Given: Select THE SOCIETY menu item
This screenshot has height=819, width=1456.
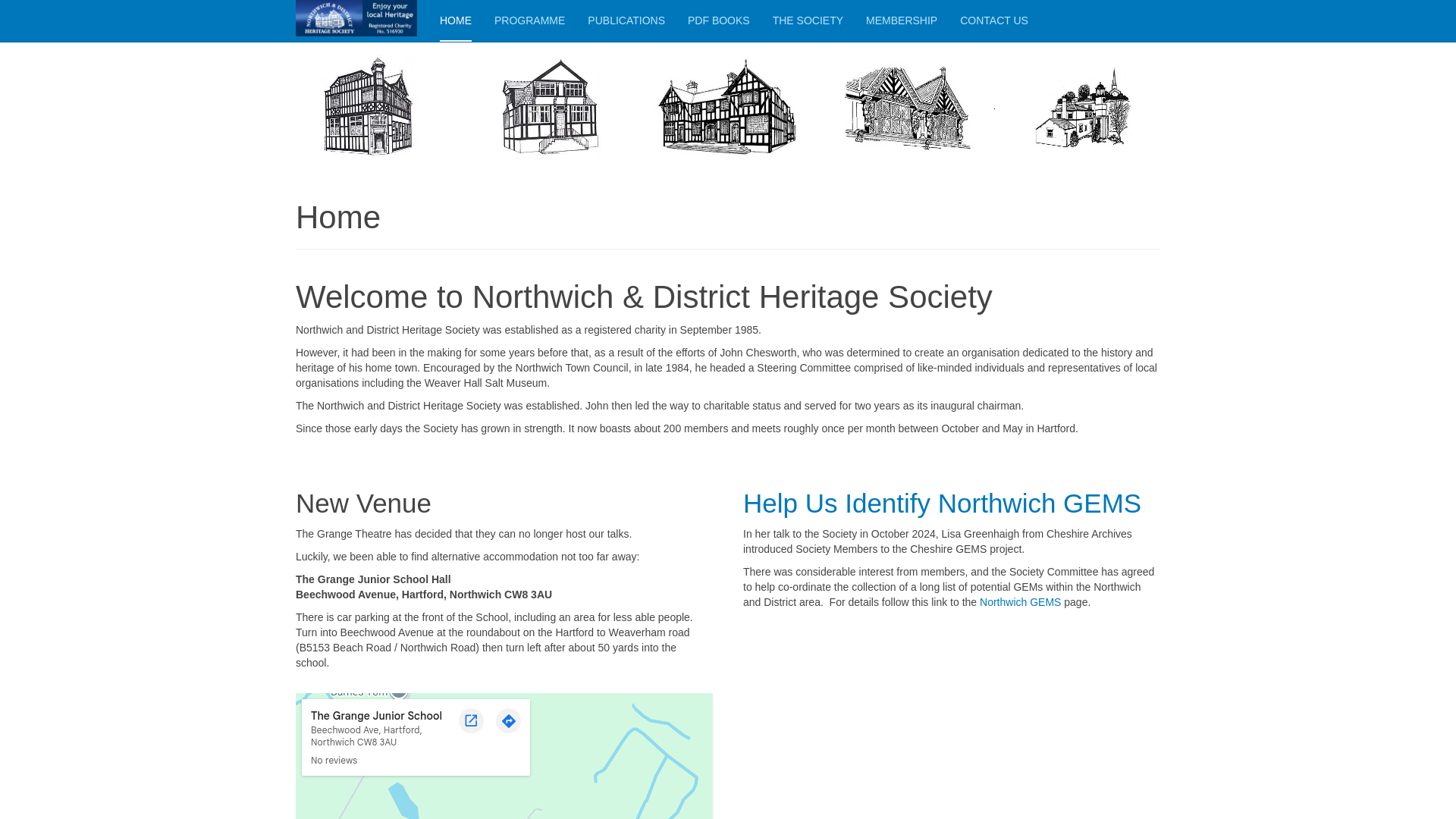Looking at the screenshot, I should point(808,20).
